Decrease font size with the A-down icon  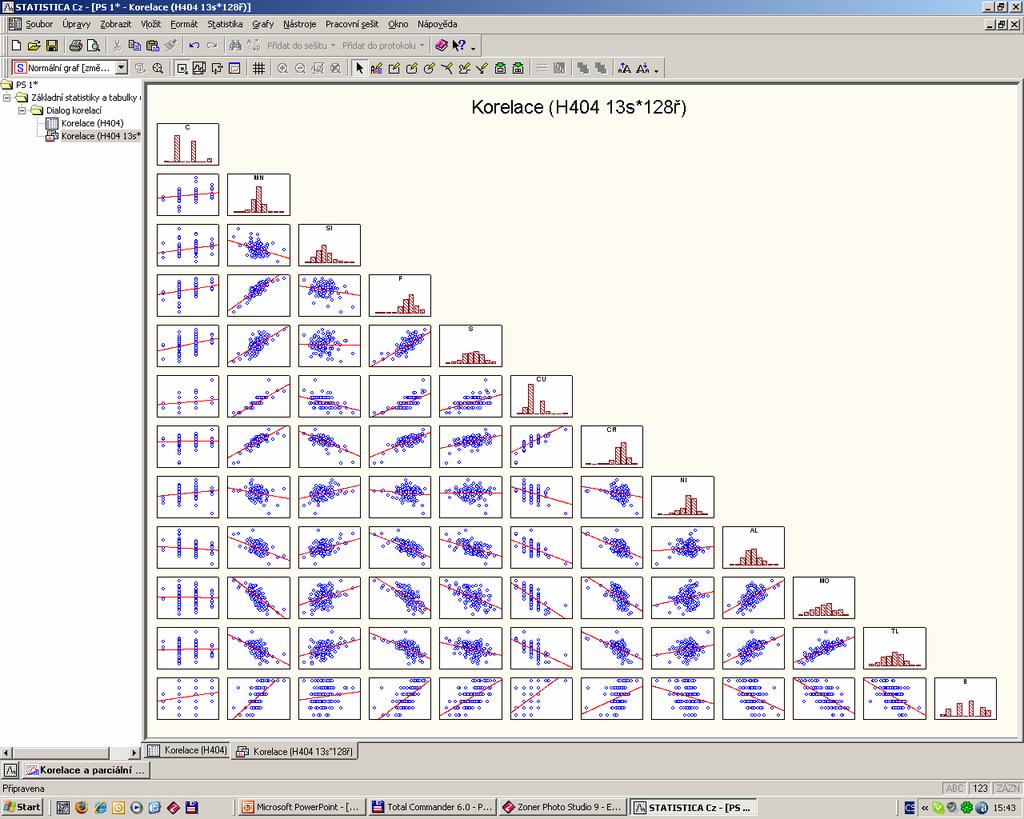coord(642,68)
